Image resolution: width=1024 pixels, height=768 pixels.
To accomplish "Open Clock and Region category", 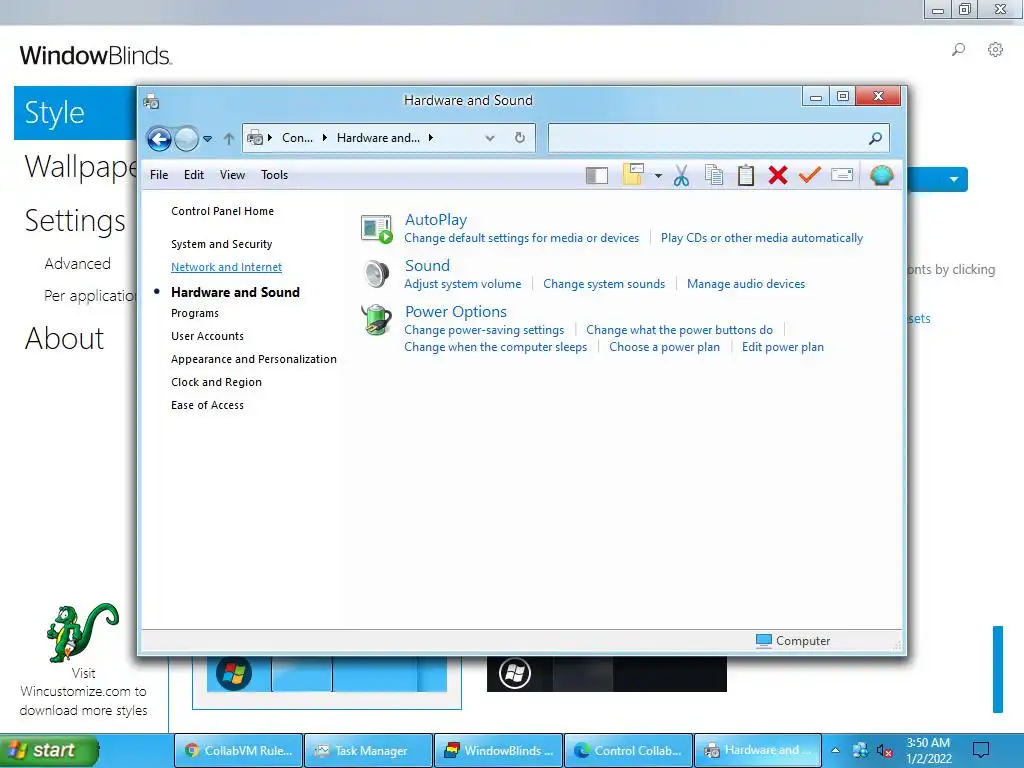I will coord(216,382).
